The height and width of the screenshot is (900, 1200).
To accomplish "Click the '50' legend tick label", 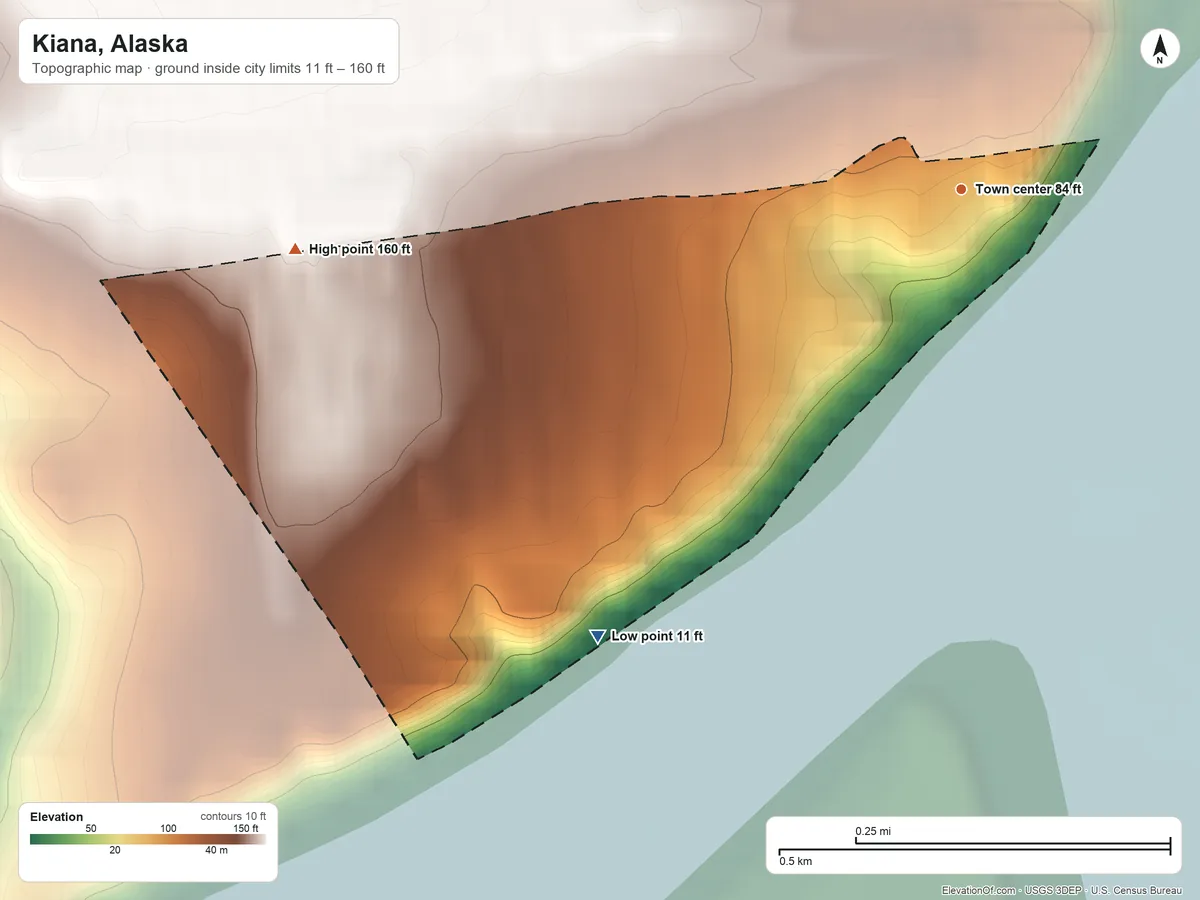I will [x=90, y=829].
